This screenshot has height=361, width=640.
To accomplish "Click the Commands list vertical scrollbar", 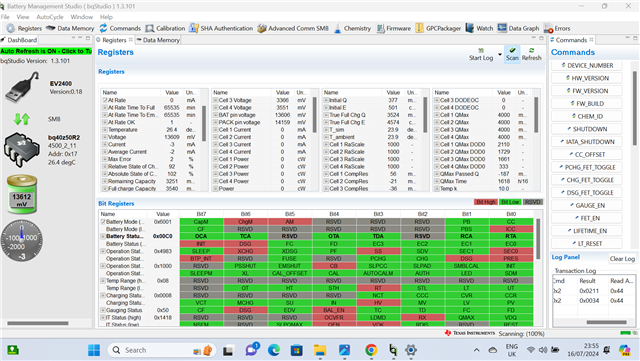I will click(x=635, y=108).
